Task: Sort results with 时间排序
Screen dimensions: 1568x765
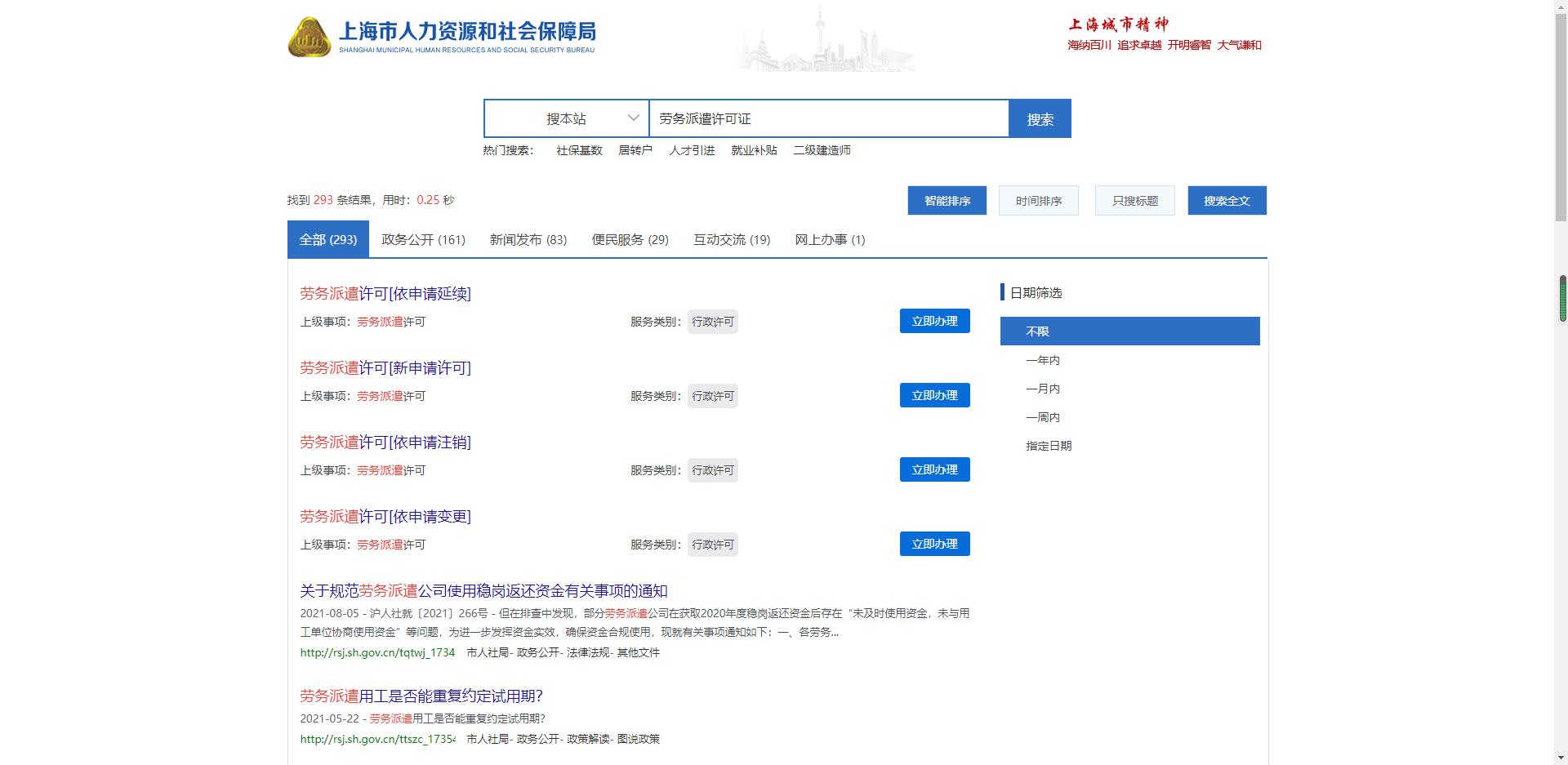Action: click(1039, 201)
